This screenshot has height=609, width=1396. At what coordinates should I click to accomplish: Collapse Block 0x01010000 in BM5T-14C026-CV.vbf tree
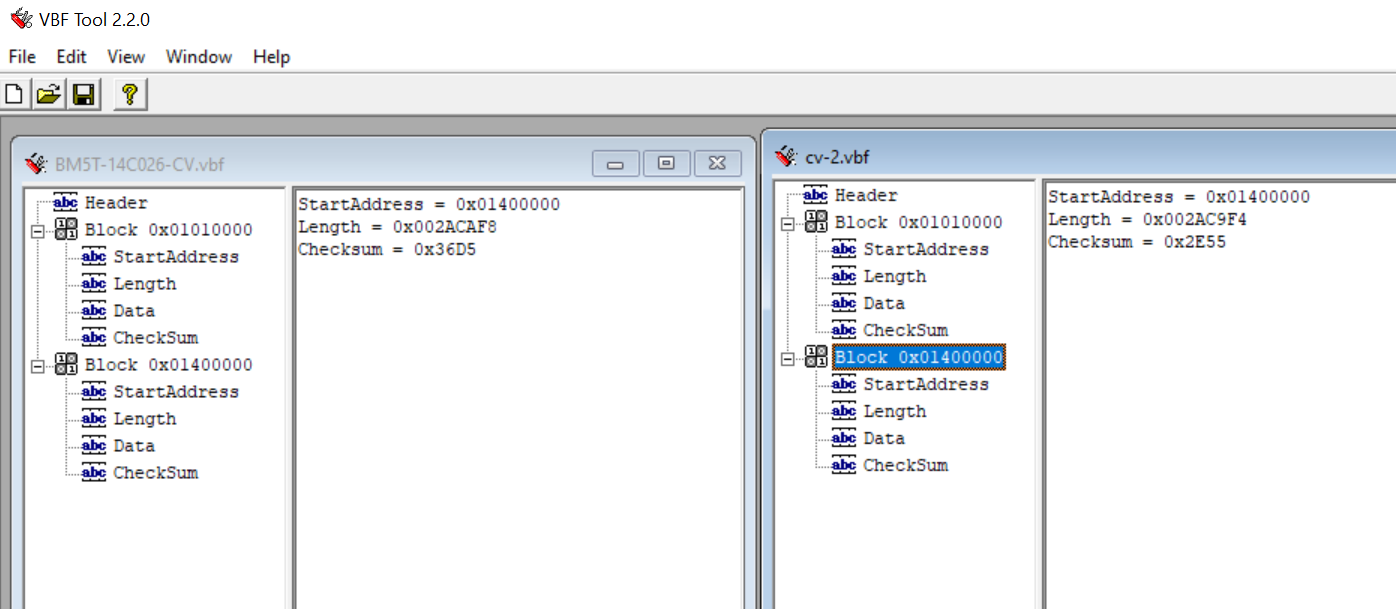pos(39,231)
